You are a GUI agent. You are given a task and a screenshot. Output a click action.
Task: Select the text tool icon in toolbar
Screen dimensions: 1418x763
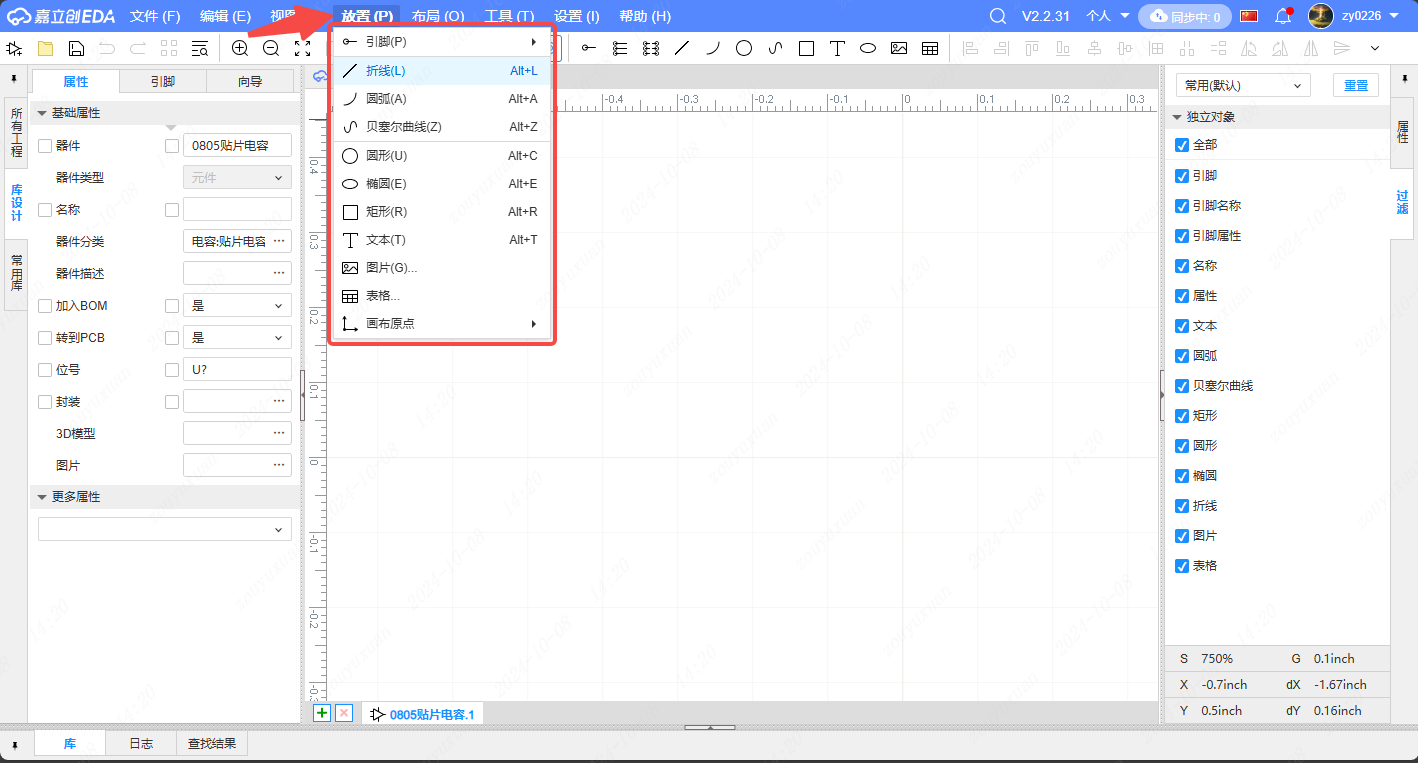(x=837, y=48)
